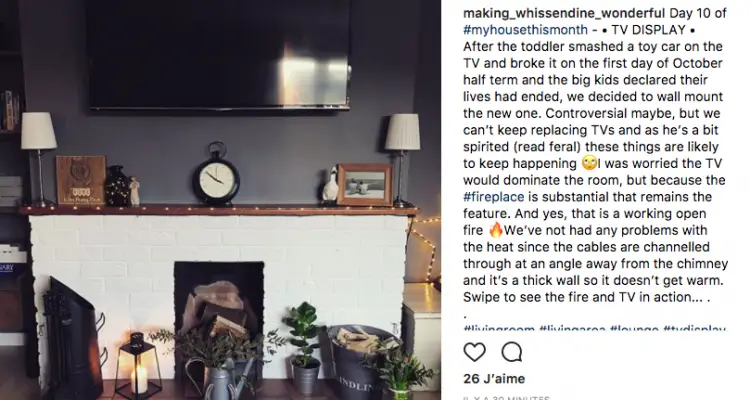
Task: Click the eye-roll emoji after 'happening'
Action: coord(589,164)
